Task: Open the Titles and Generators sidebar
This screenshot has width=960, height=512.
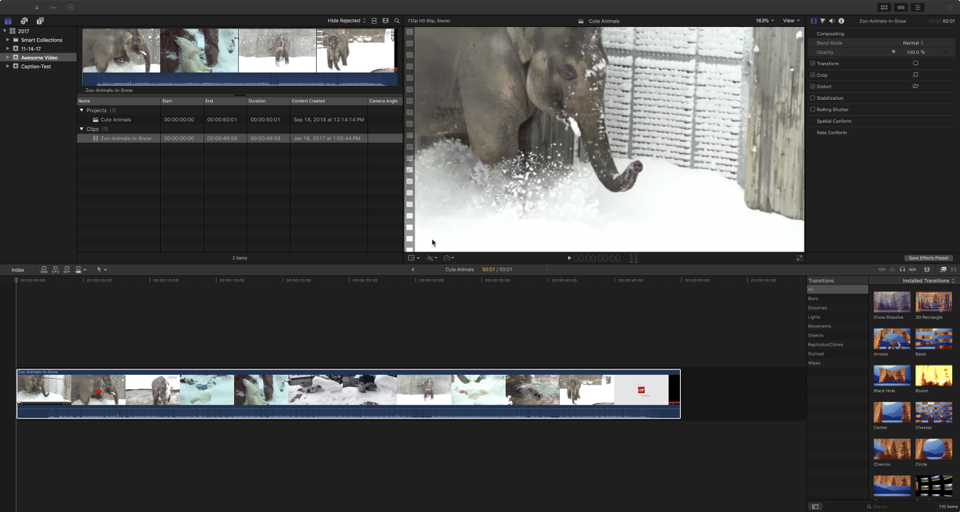Action: pos(40,20)
